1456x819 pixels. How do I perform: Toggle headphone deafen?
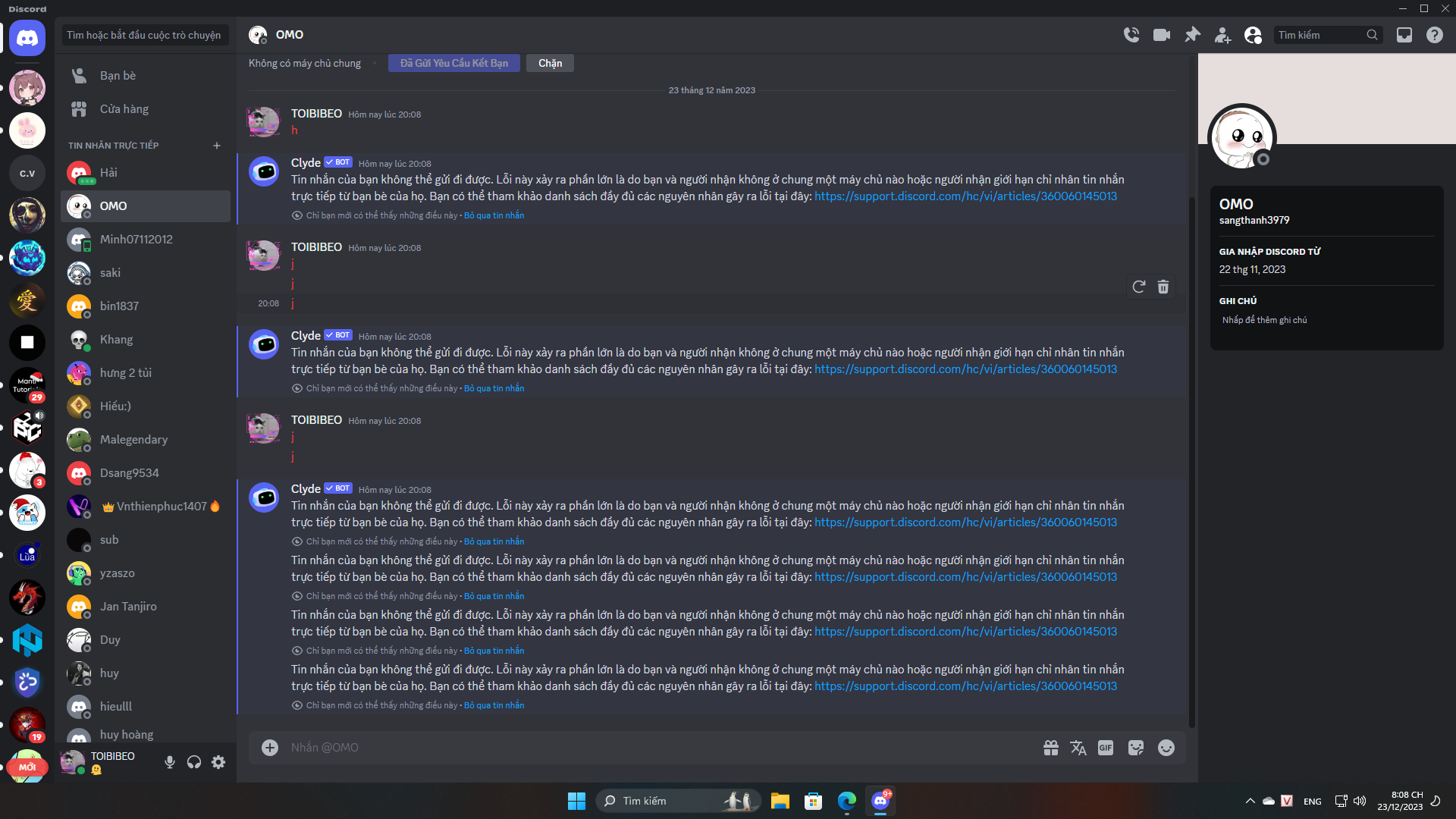click(x=194, y=762)
